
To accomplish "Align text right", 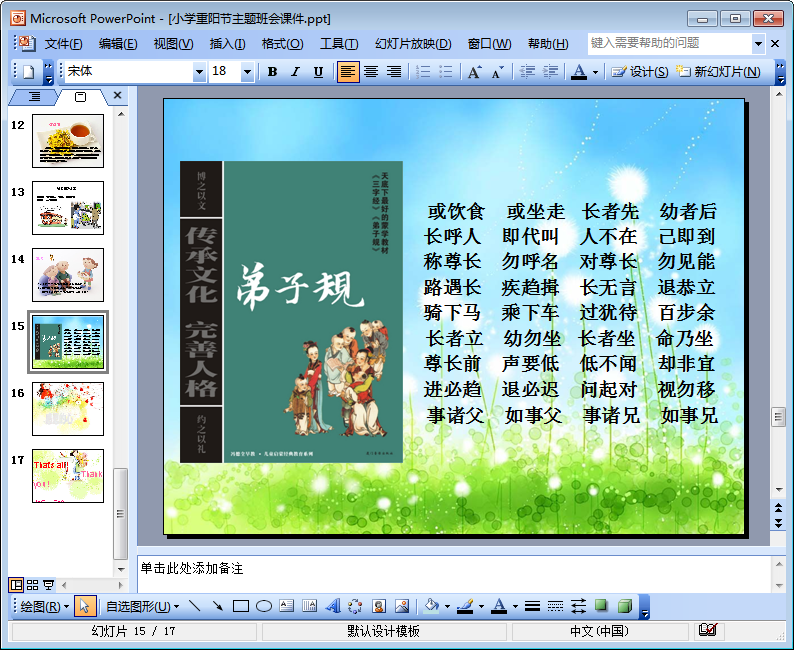I will click(394, 72).
